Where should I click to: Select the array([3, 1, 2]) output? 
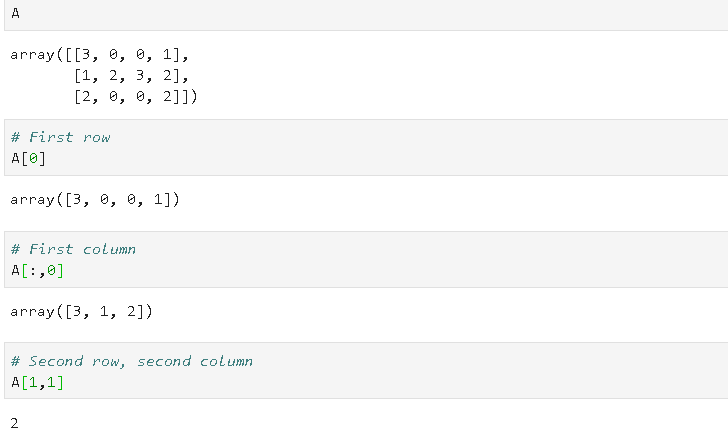pos(81,312)
